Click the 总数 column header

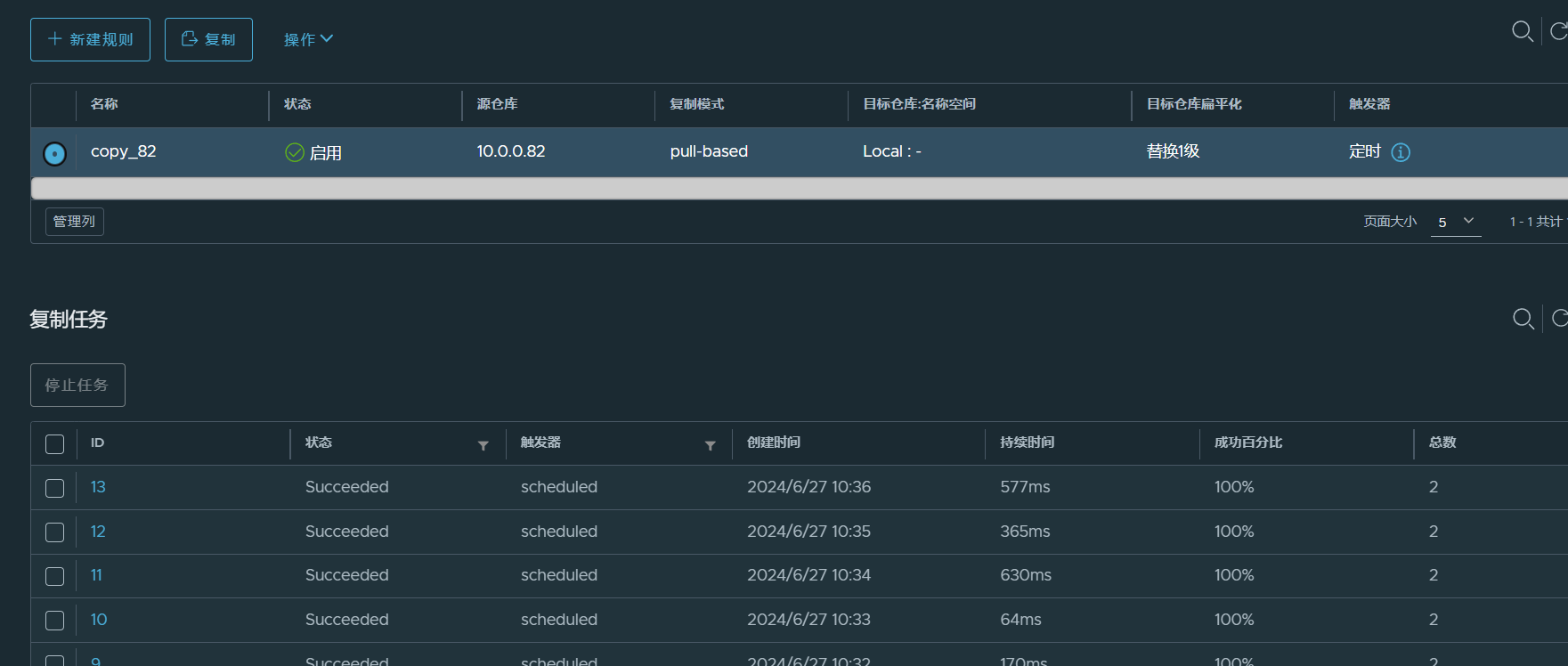point(1442,443)
